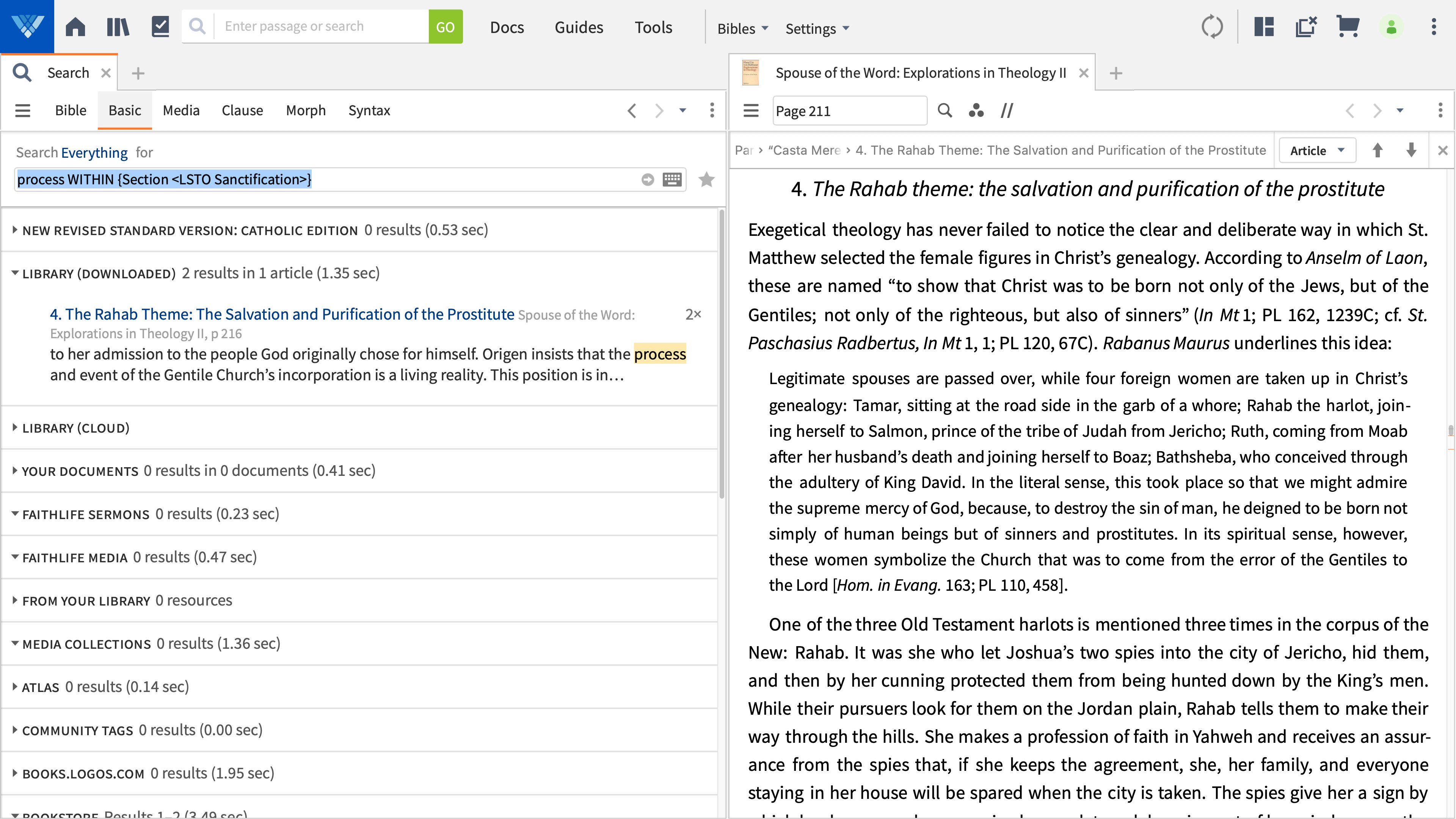Click the search results vertical scrollbar

point(722,355)
